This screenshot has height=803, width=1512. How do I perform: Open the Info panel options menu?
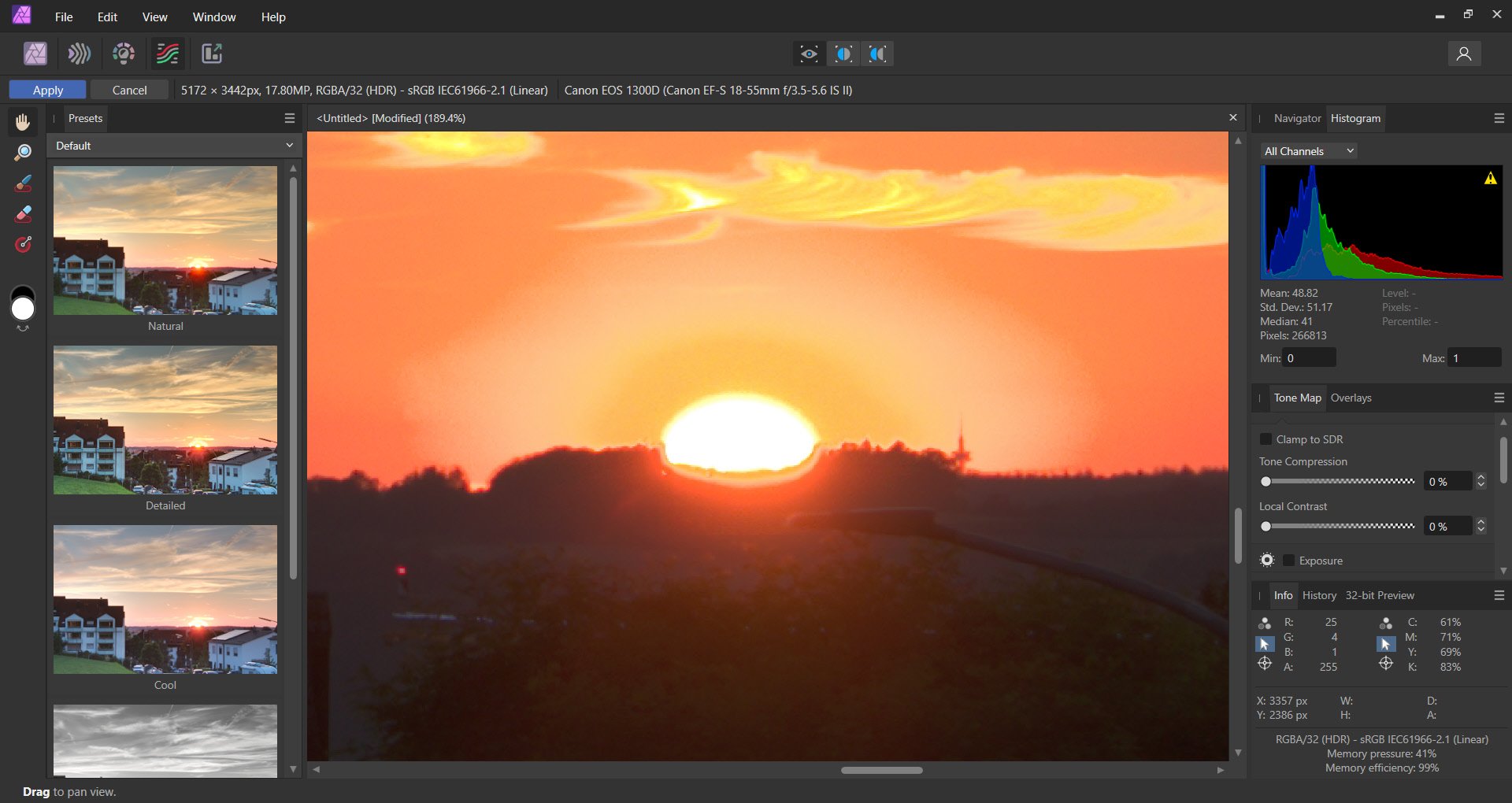click(x=1499, y=595)
